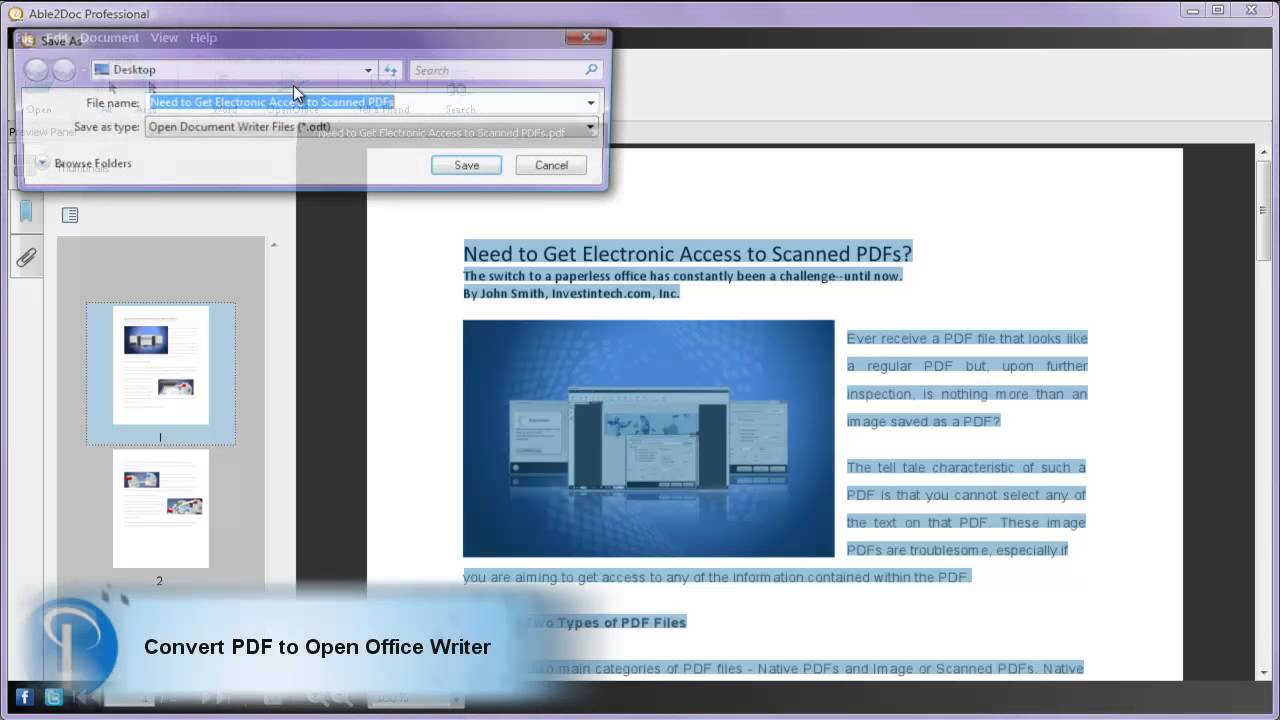The image size is (1280, 720).
Task: Click the thumbnail options list icon
Action: (70, 215)
